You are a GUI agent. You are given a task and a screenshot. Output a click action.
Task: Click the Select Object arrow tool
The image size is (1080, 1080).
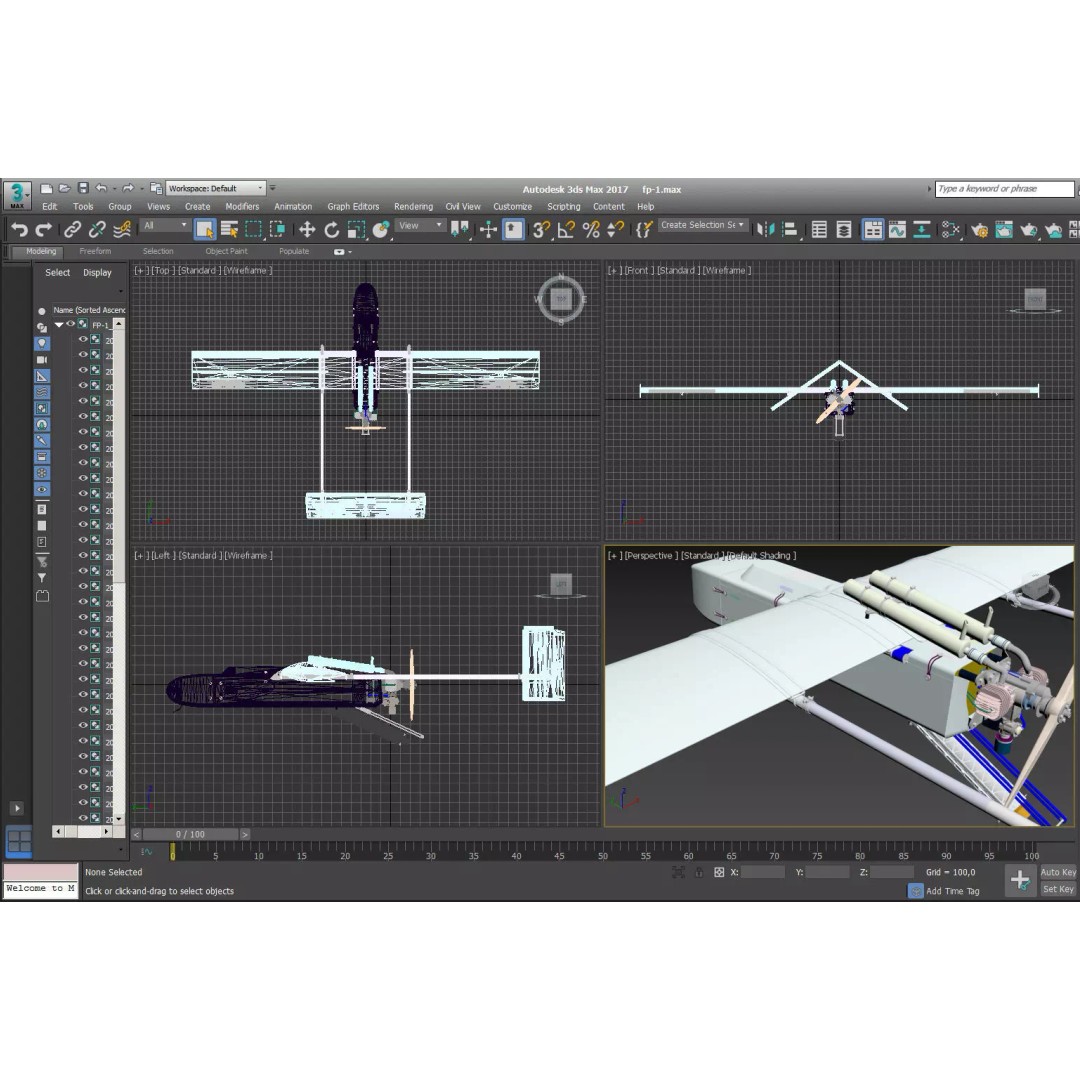[204, 228]
